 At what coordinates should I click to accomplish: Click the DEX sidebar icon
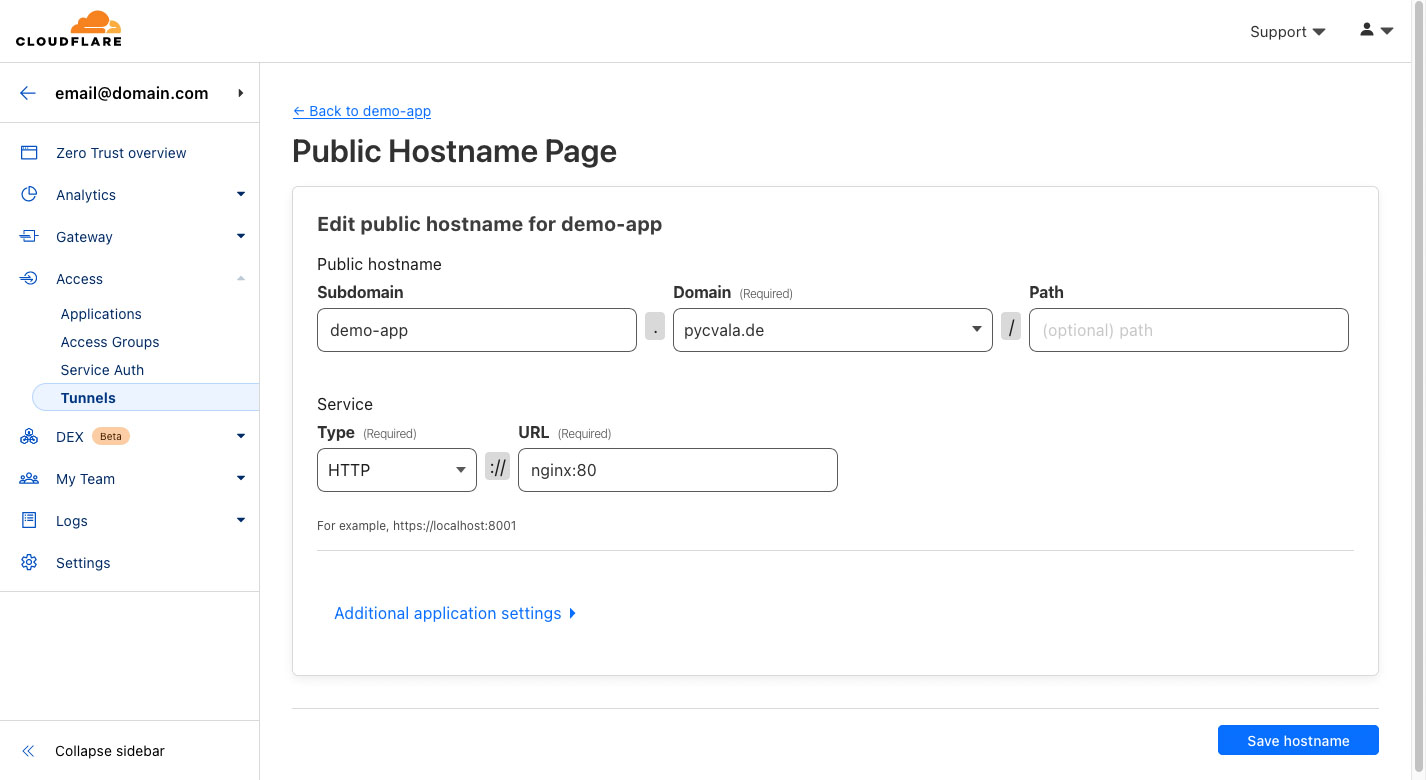(x=29, y=437)
